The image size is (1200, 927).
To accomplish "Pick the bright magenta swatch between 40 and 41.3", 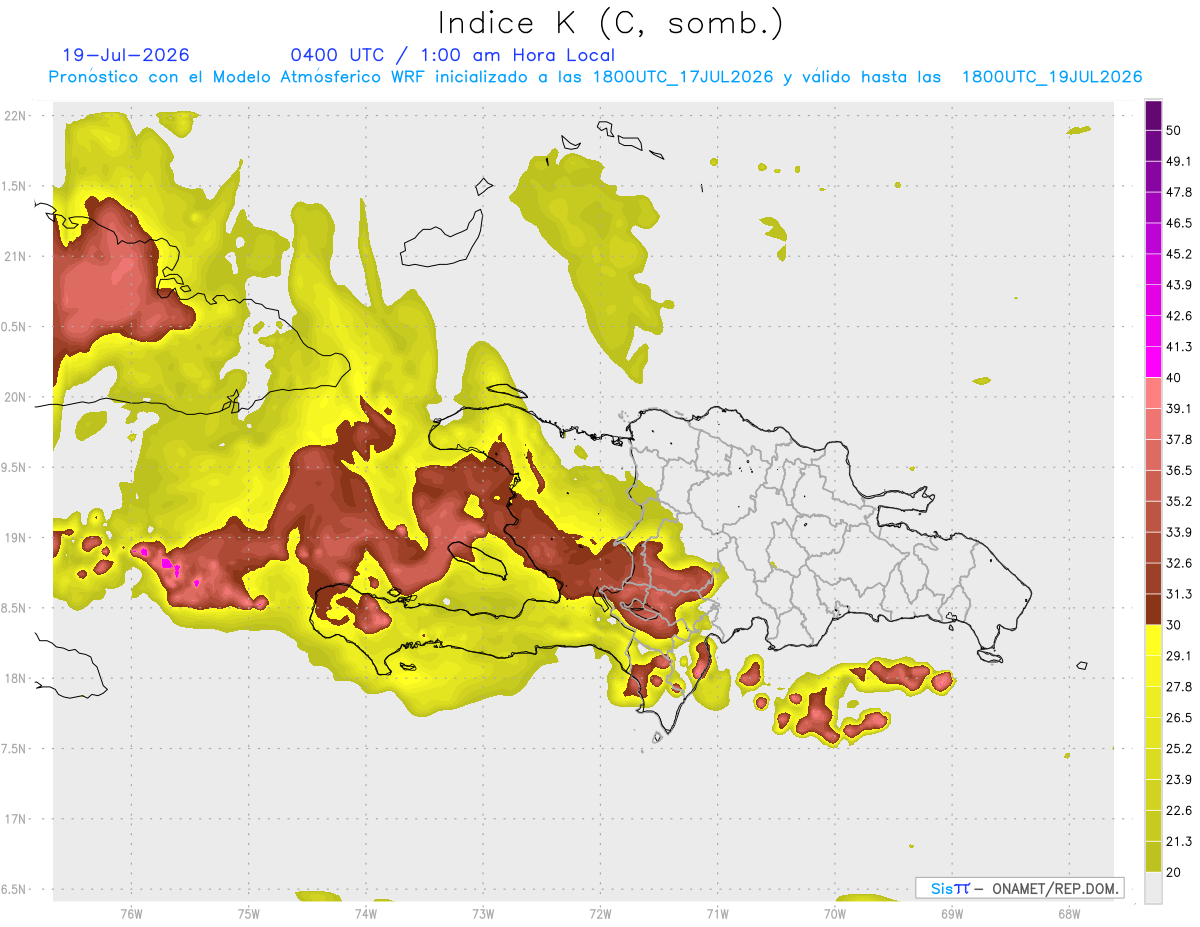I will click(1153, 361).
